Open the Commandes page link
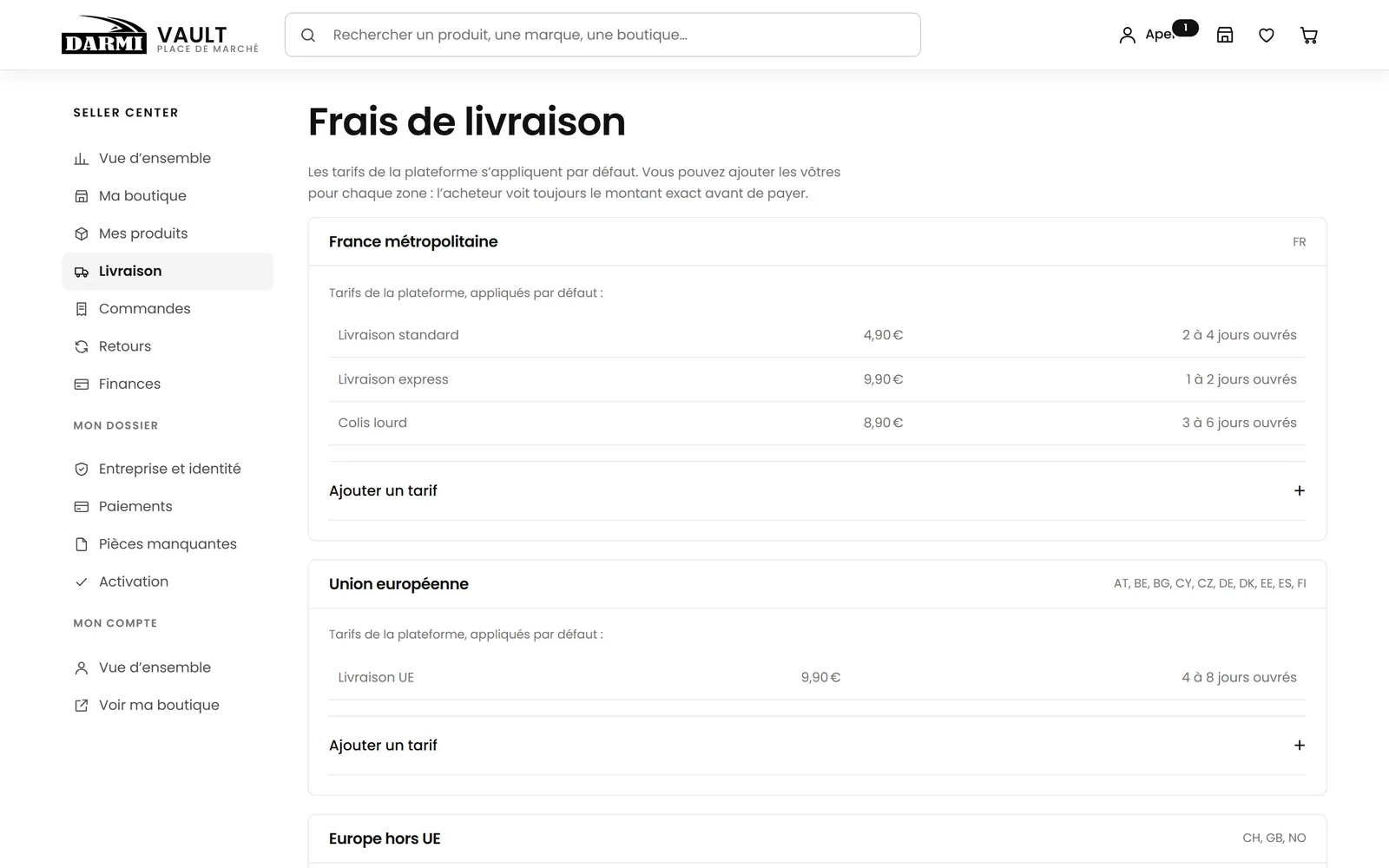Viewport: 1389px width, 868px height. (x=168, y=309)
